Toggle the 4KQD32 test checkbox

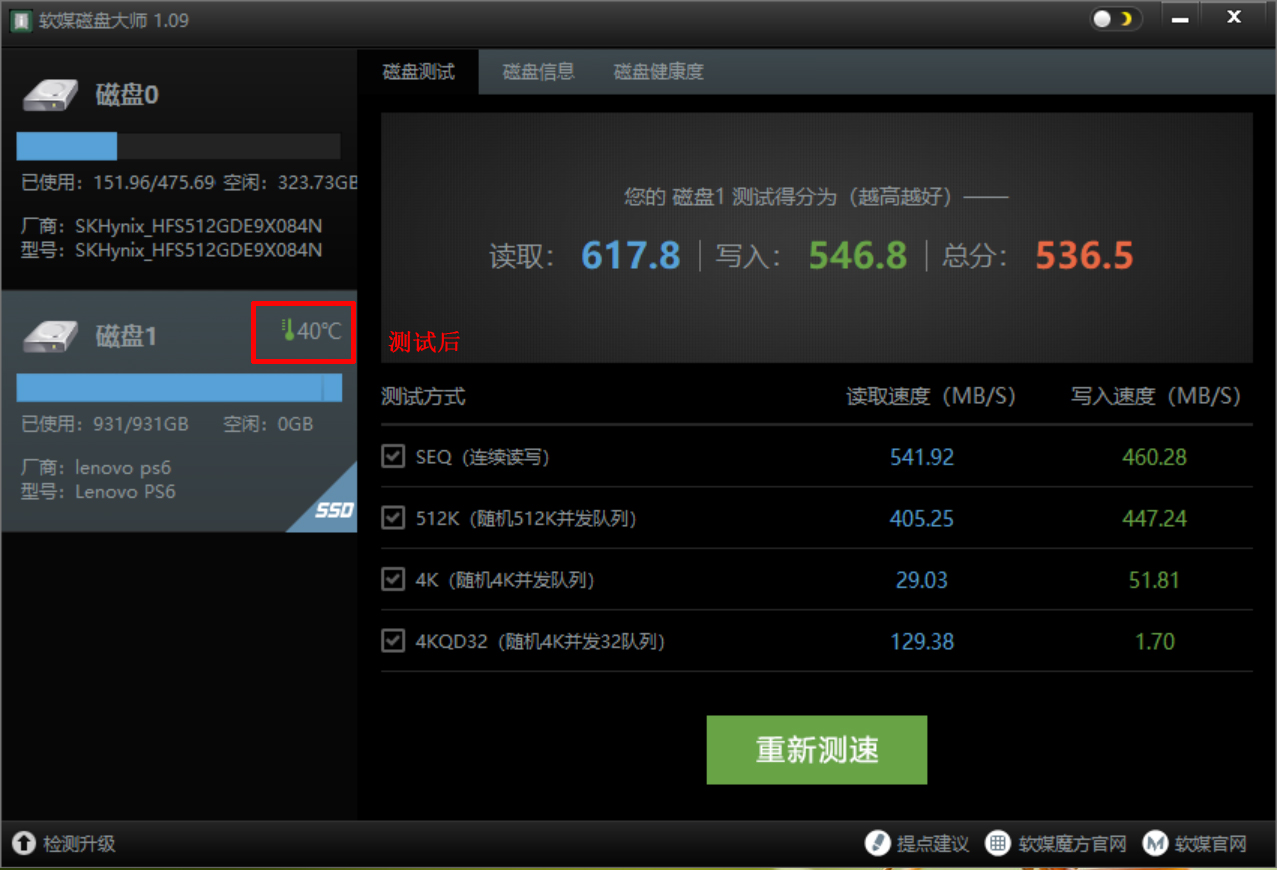click(393, 640)
